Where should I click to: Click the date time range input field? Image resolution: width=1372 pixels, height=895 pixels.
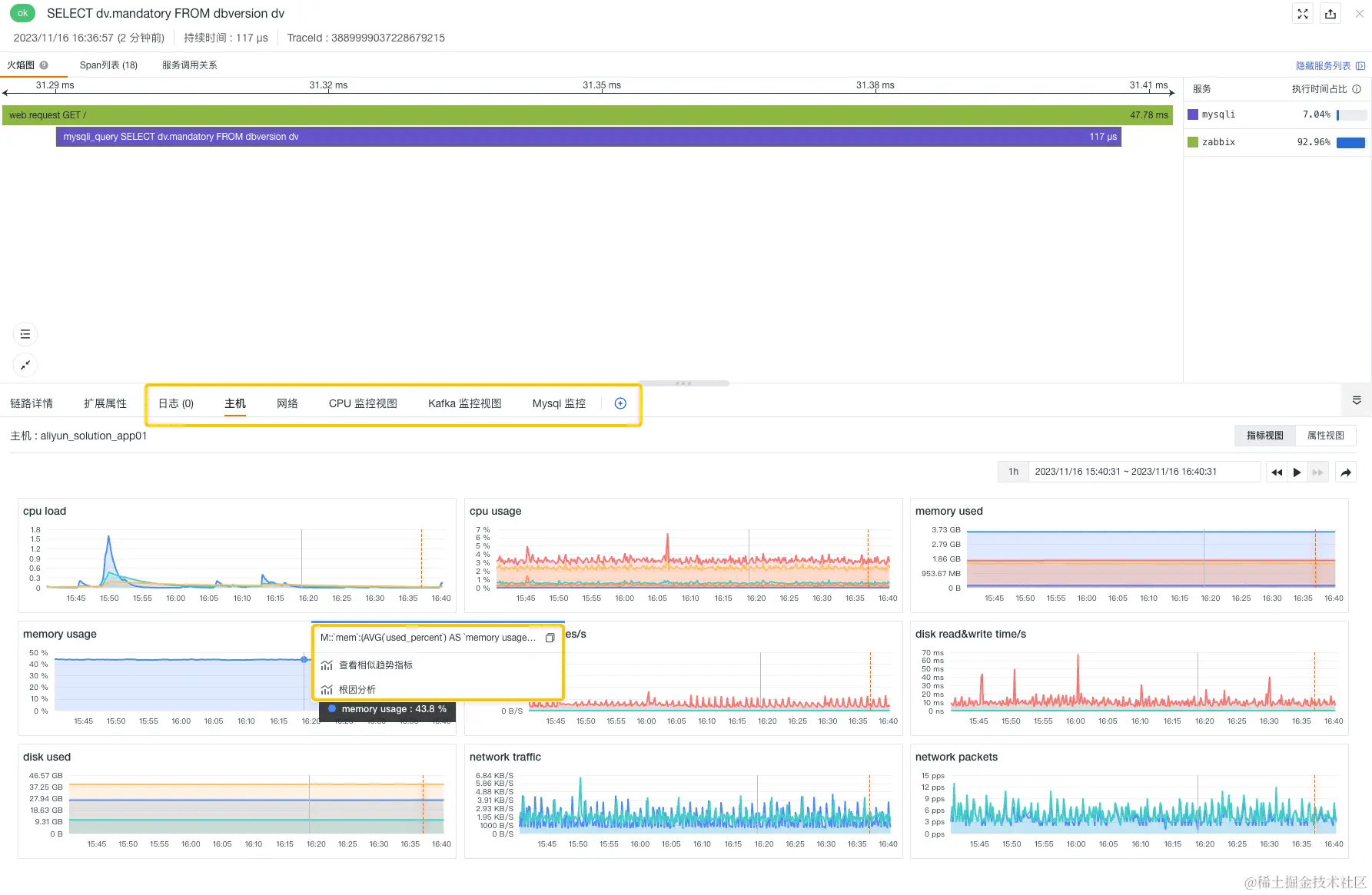pyautogui.click(x=1144, y=472)
